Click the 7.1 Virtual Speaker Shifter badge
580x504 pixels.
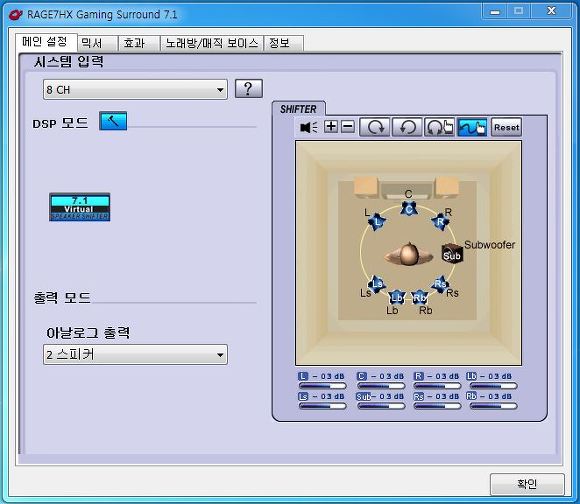coord(80,207)
